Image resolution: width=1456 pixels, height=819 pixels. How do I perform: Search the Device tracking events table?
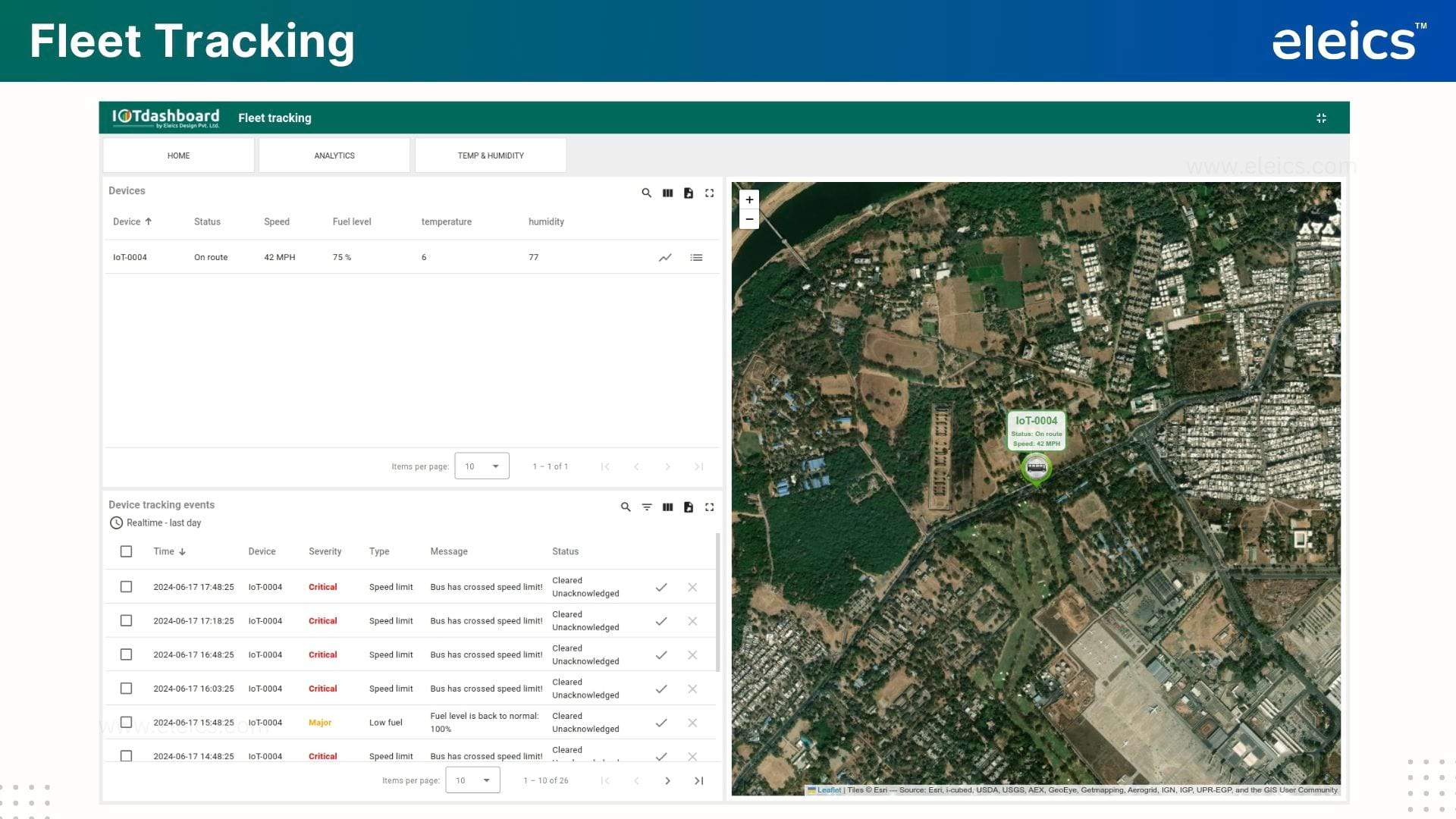[626, 507]
